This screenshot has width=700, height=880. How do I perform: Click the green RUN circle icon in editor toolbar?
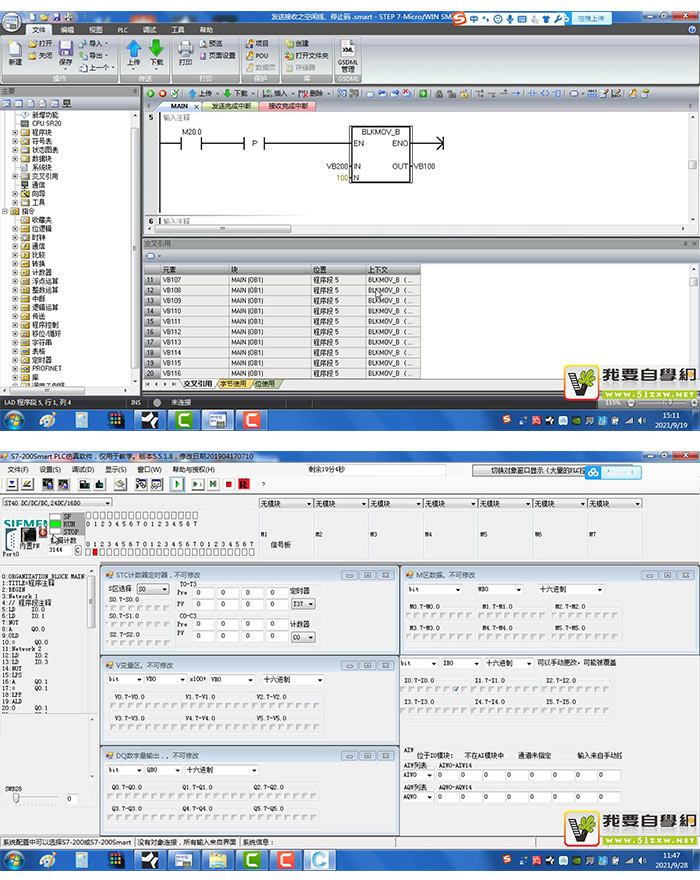point(150,94)
